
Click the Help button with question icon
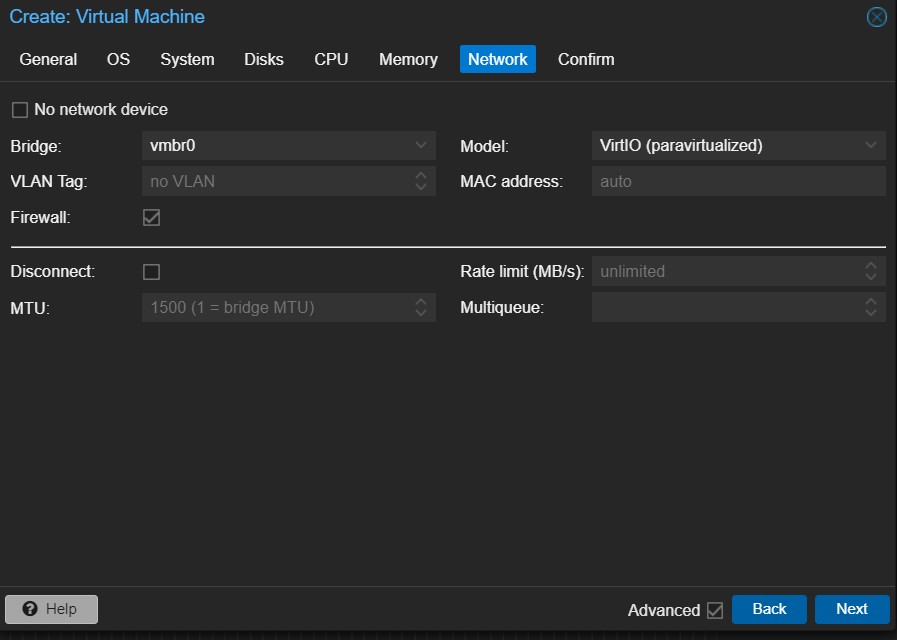52,609
